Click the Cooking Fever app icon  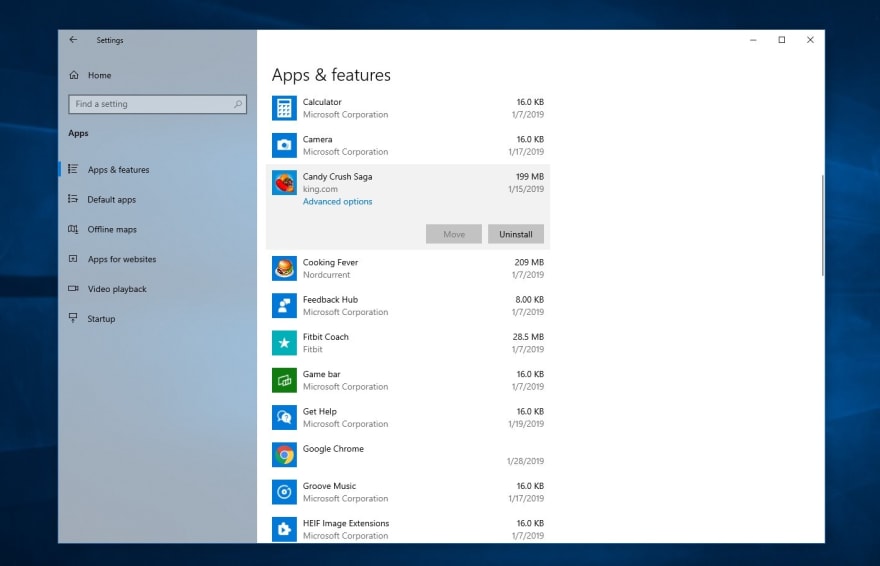284,268
